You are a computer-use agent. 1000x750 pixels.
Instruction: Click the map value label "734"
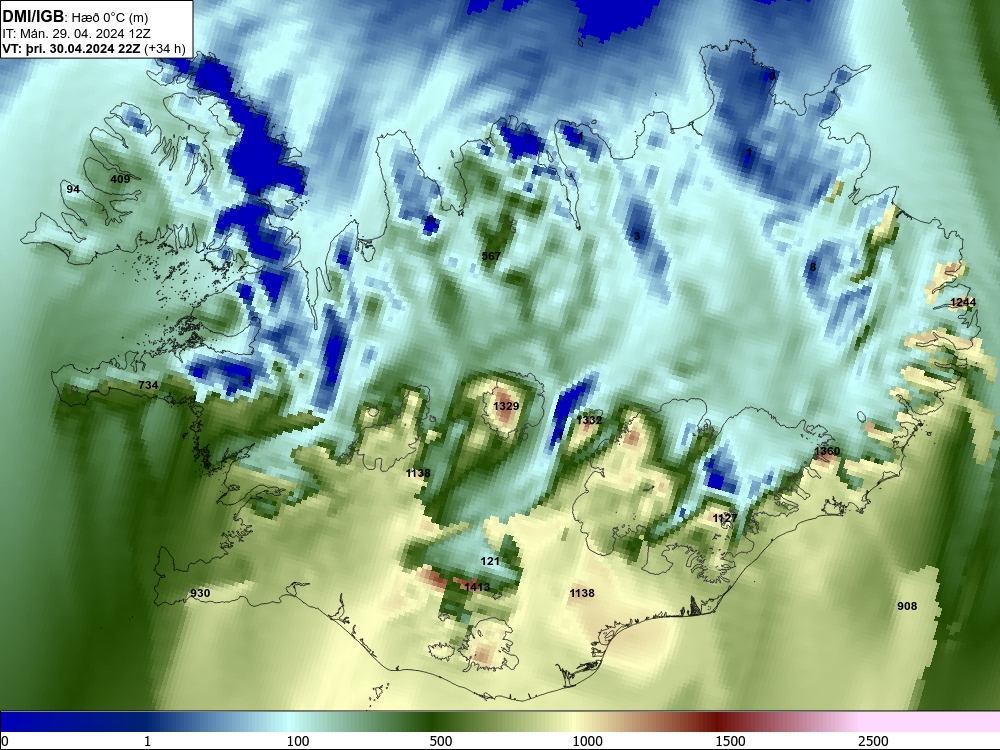pos(148,385)
